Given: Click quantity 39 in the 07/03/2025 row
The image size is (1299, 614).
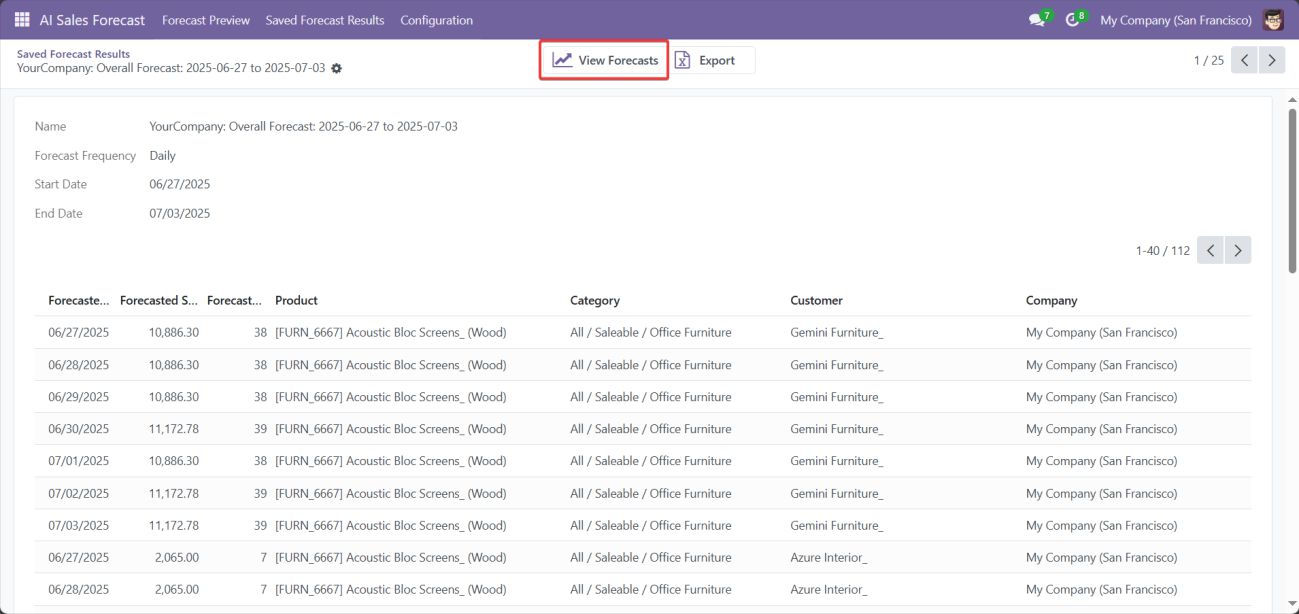Looking at the screenshot, I should (260, 525).
